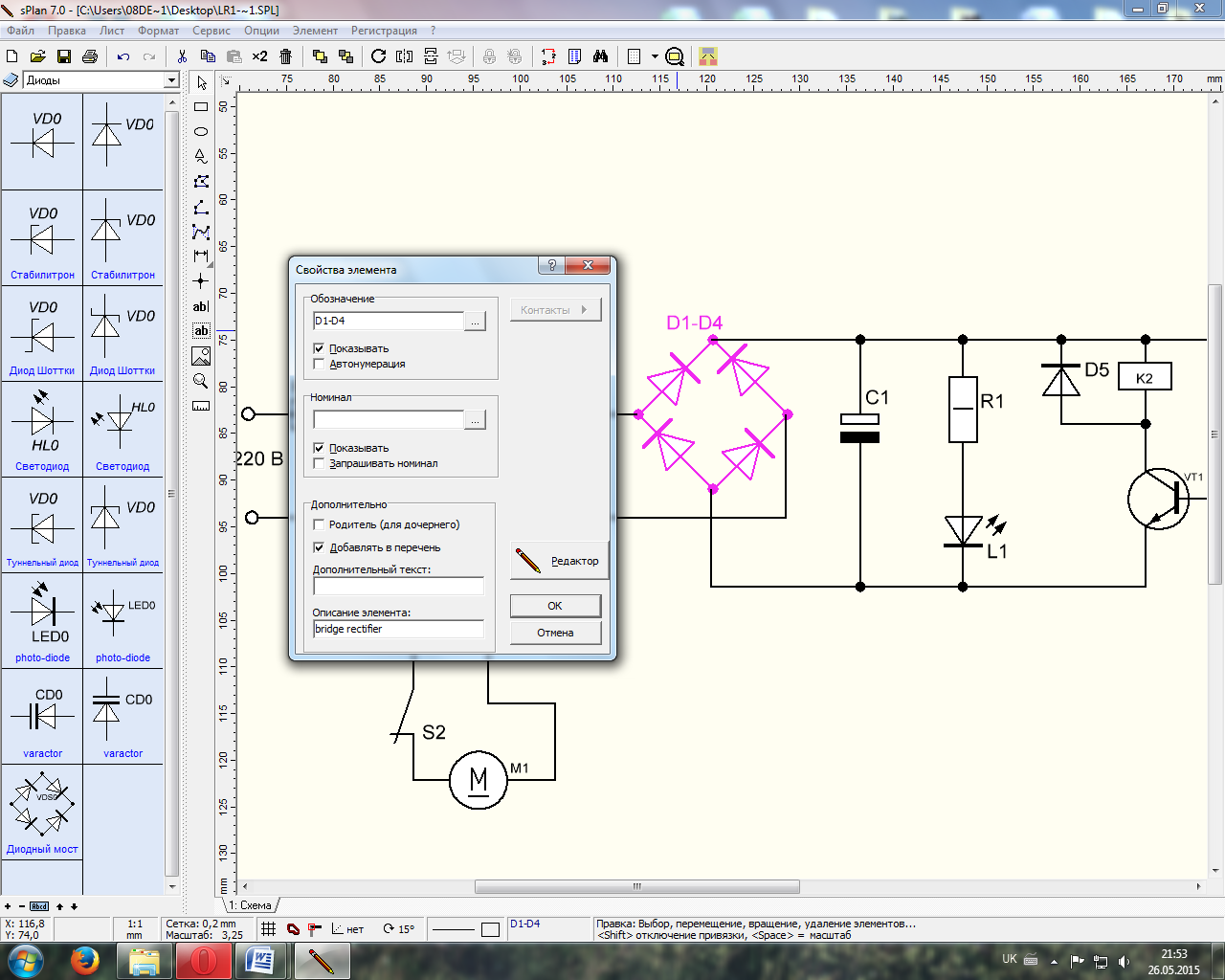Open the 'Опции' menu
The image size is (1225, 980).
261,31
